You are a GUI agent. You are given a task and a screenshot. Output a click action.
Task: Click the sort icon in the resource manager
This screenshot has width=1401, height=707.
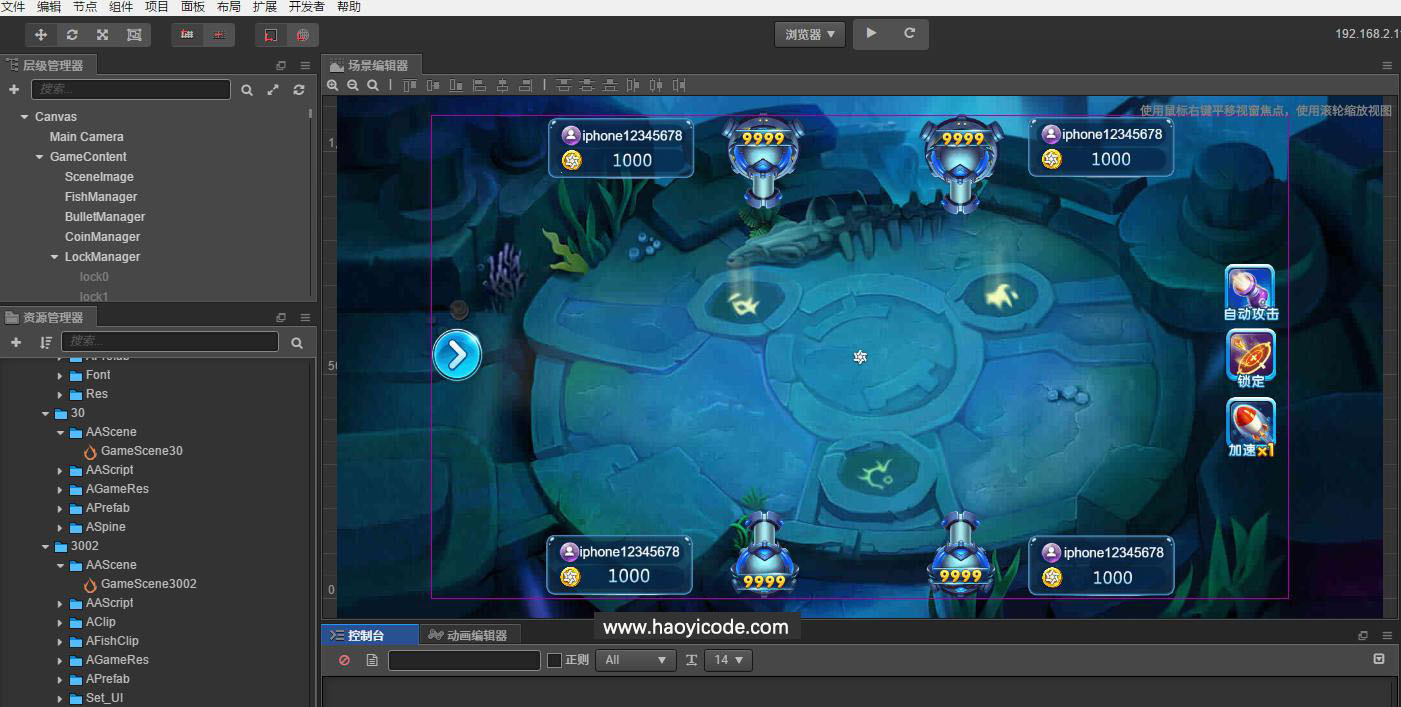pyautogui.click(x=44, y=342)
